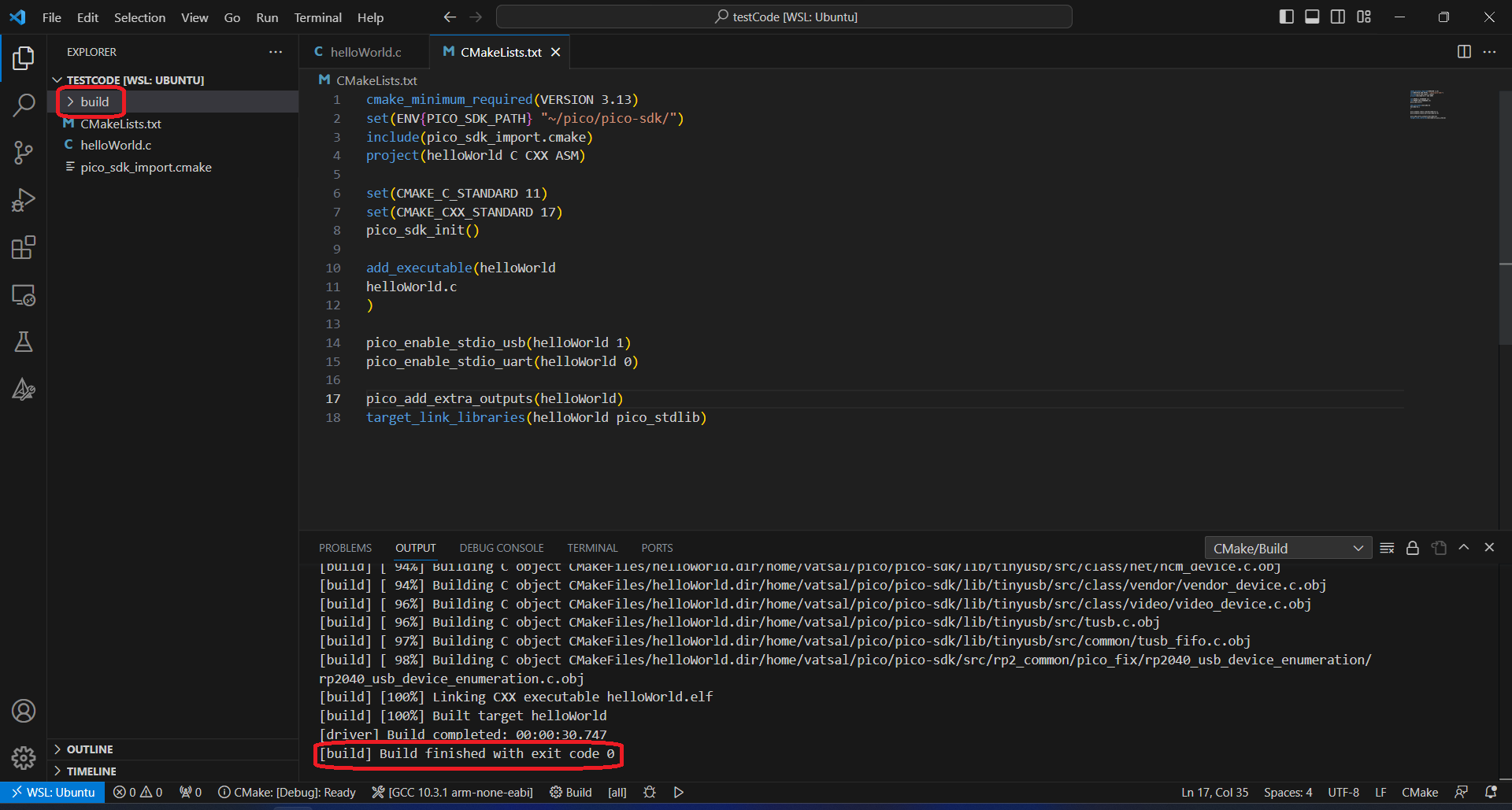Expand the Outline section

pos(90,749)
